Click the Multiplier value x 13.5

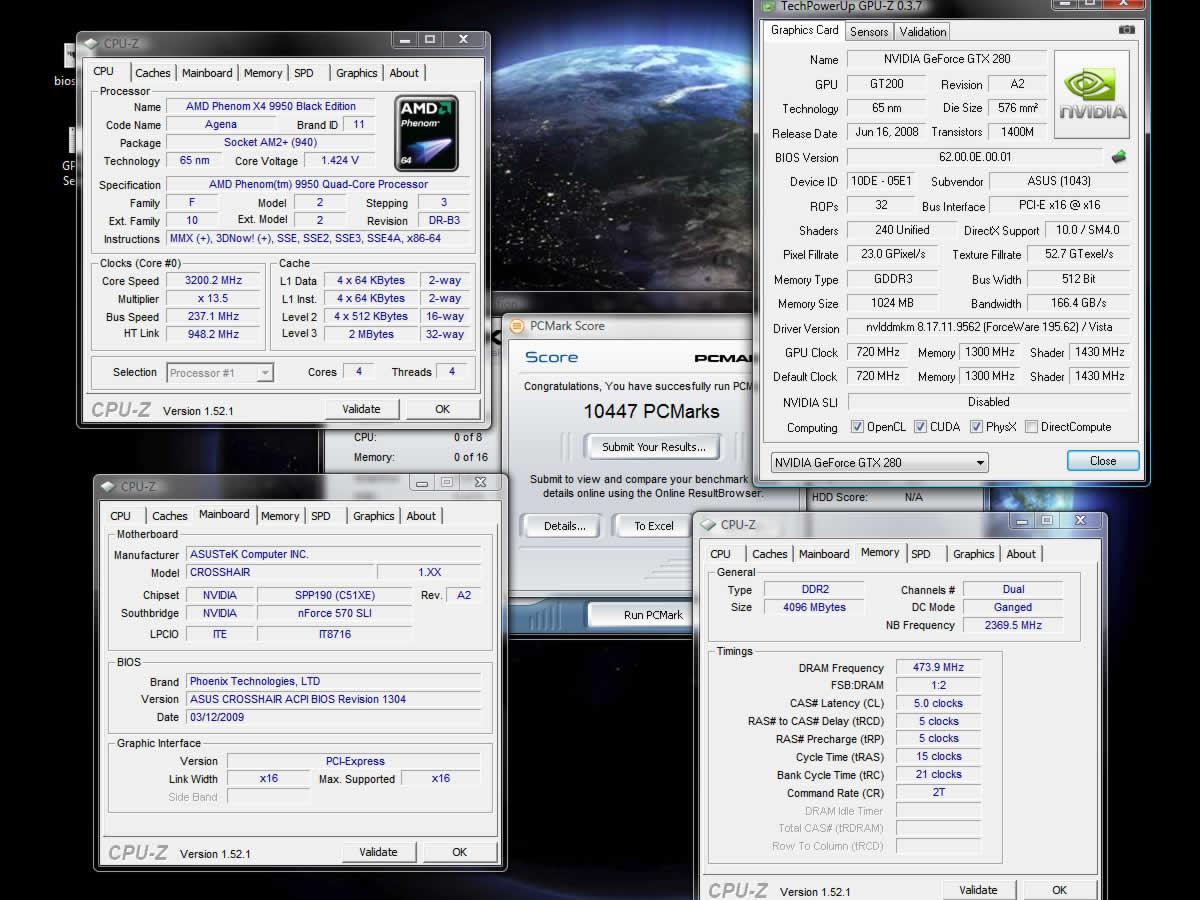pos(214,299)
